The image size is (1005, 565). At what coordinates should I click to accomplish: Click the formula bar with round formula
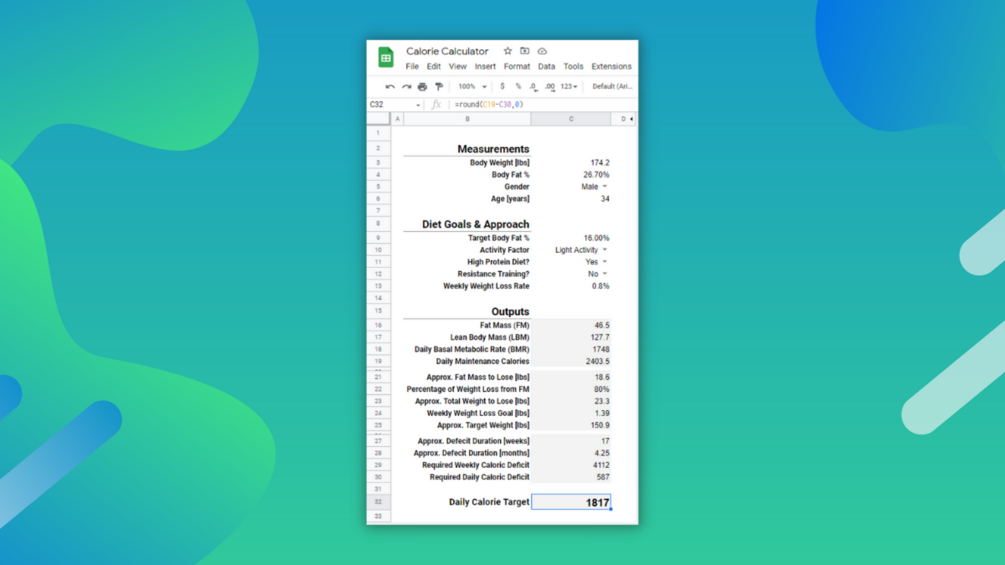(542, 104)
